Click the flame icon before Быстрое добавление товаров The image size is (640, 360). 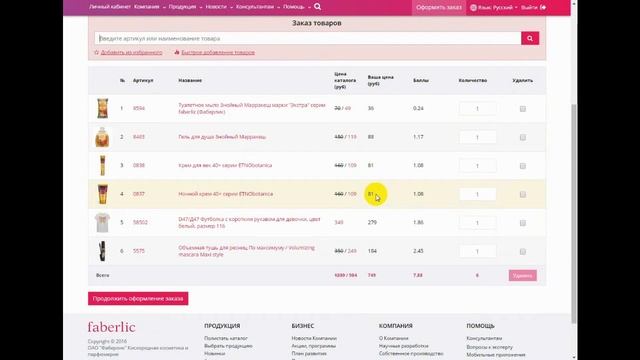point(177,52)
